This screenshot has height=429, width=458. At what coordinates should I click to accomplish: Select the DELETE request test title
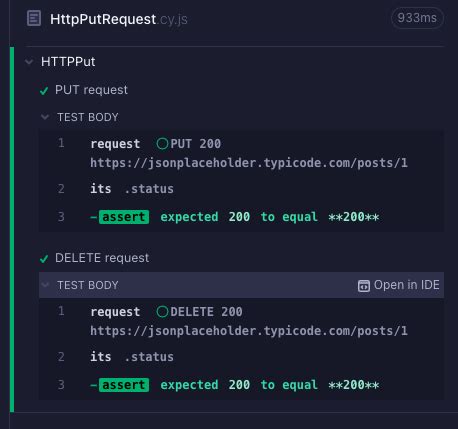(102, 258)
